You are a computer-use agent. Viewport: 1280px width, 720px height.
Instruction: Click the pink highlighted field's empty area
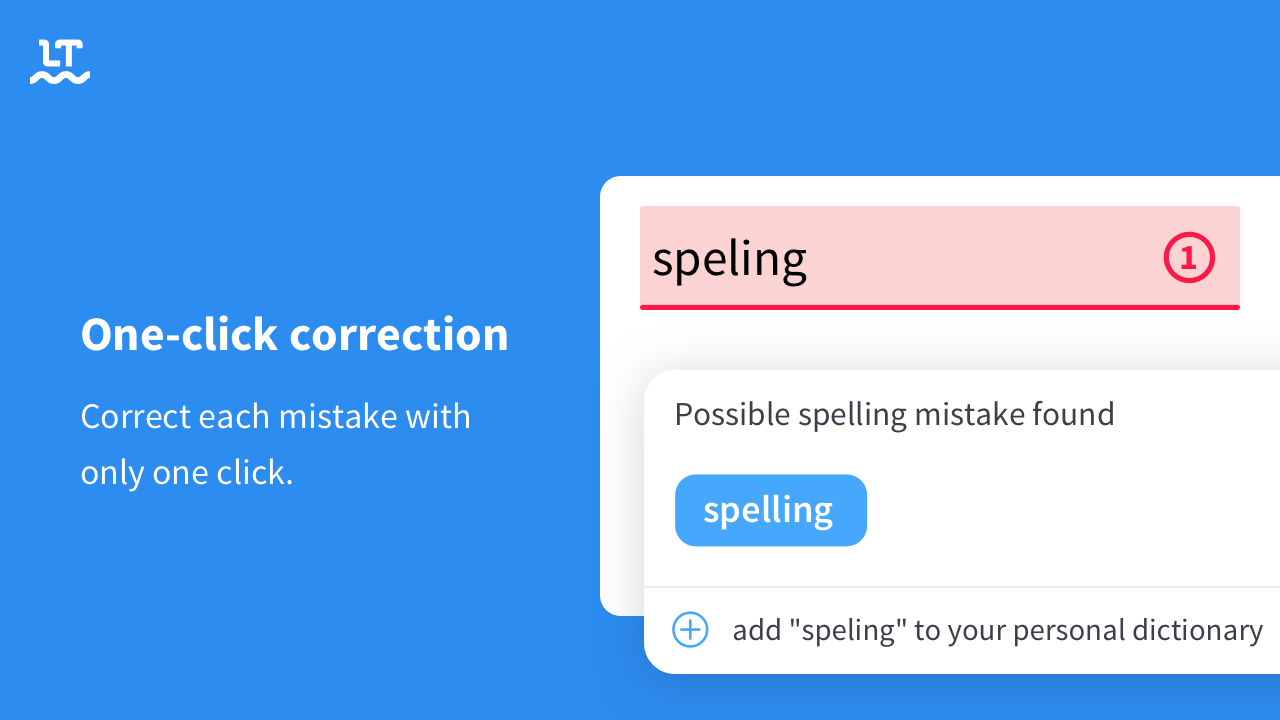click(980, 257)
